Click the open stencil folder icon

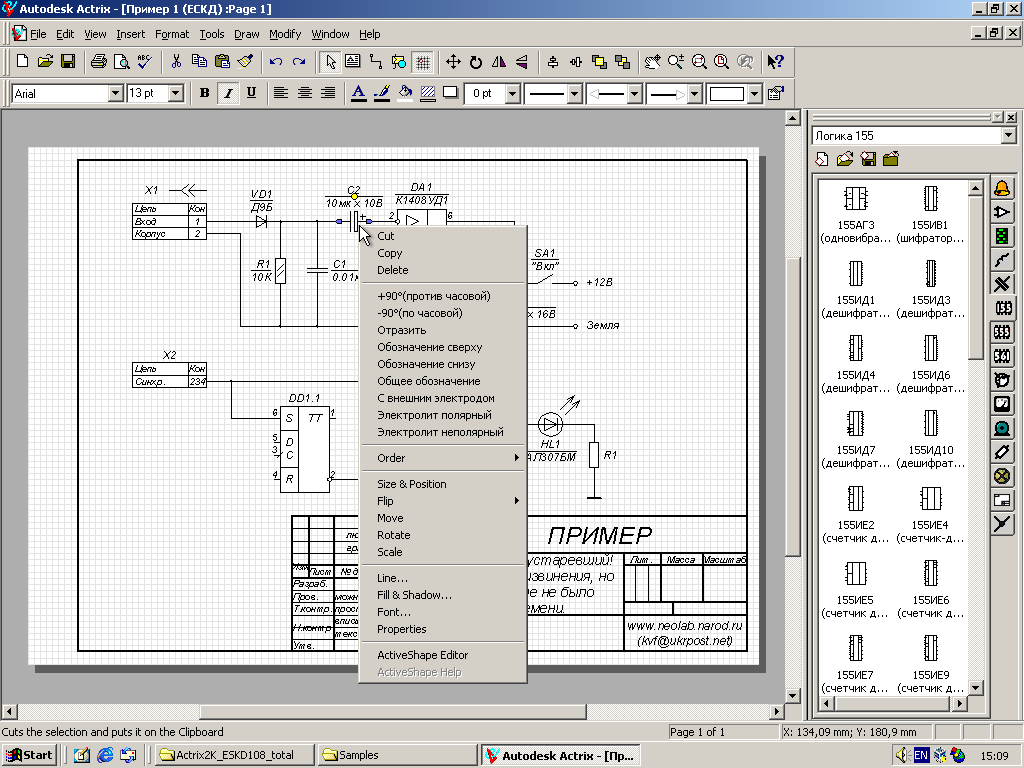click(845, 159)
